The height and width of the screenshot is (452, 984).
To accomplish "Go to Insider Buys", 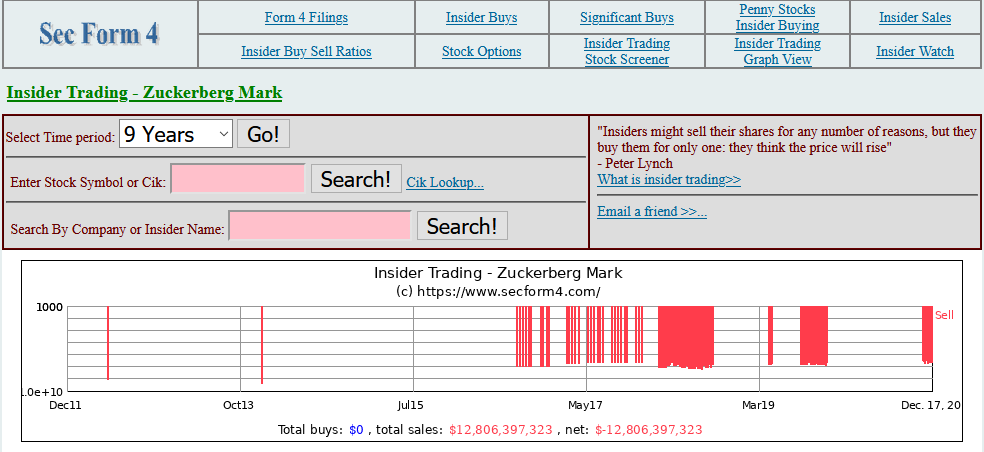I will (481, 18).
